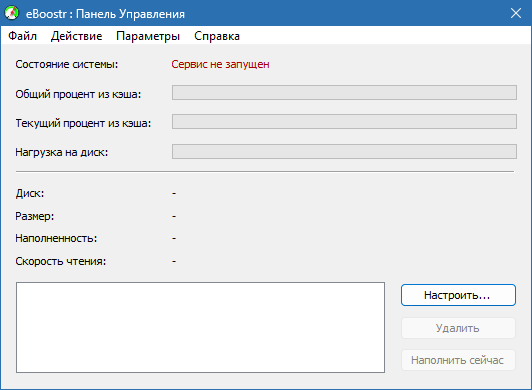Open the Действие menu
Screen dimensions: 532x390
(76, 36)
